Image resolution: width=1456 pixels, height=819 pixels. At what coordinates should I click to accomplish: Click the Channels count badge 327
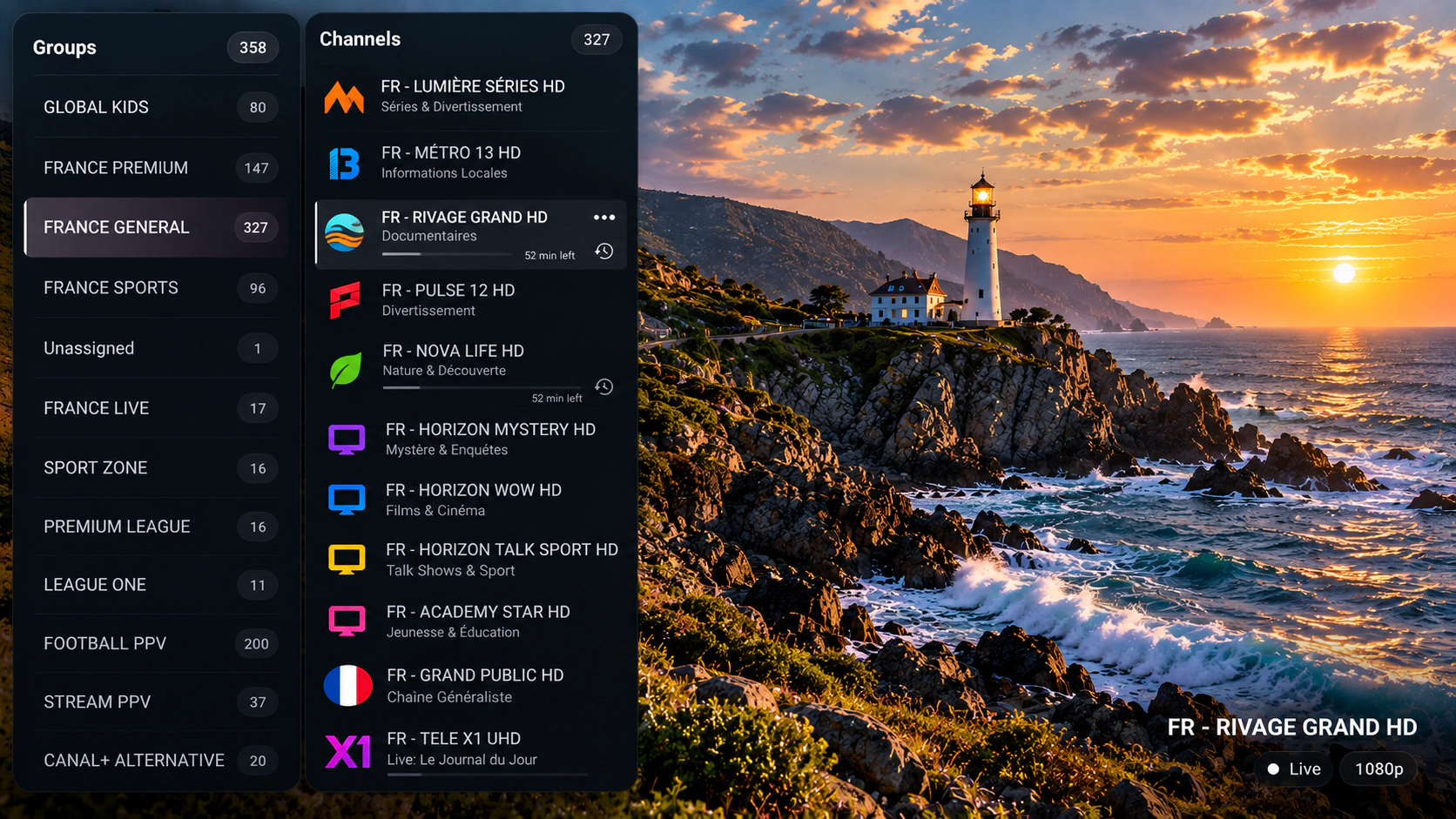[597, 40]
